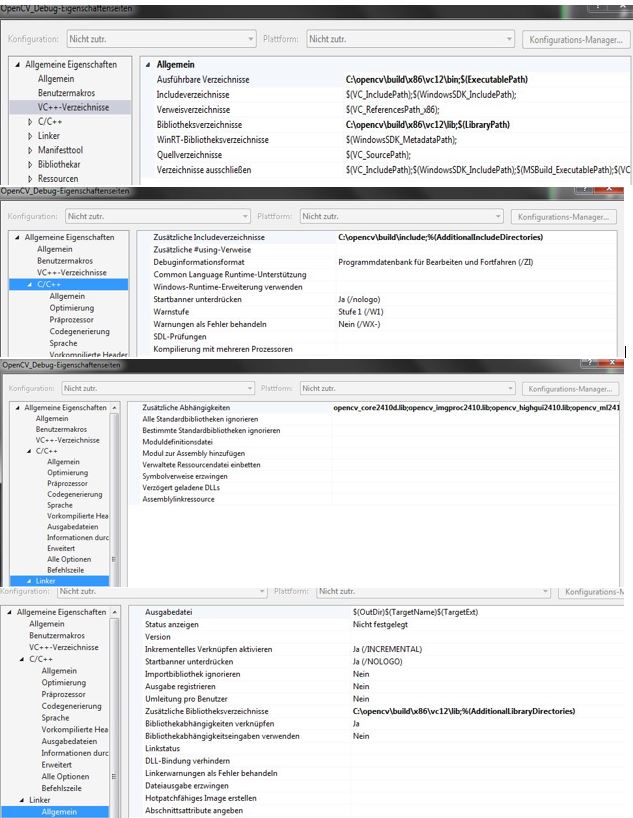Expand the collapsed Manifesttool tree node
Viewport: 633px width, 818px height.
pos(30,150)
